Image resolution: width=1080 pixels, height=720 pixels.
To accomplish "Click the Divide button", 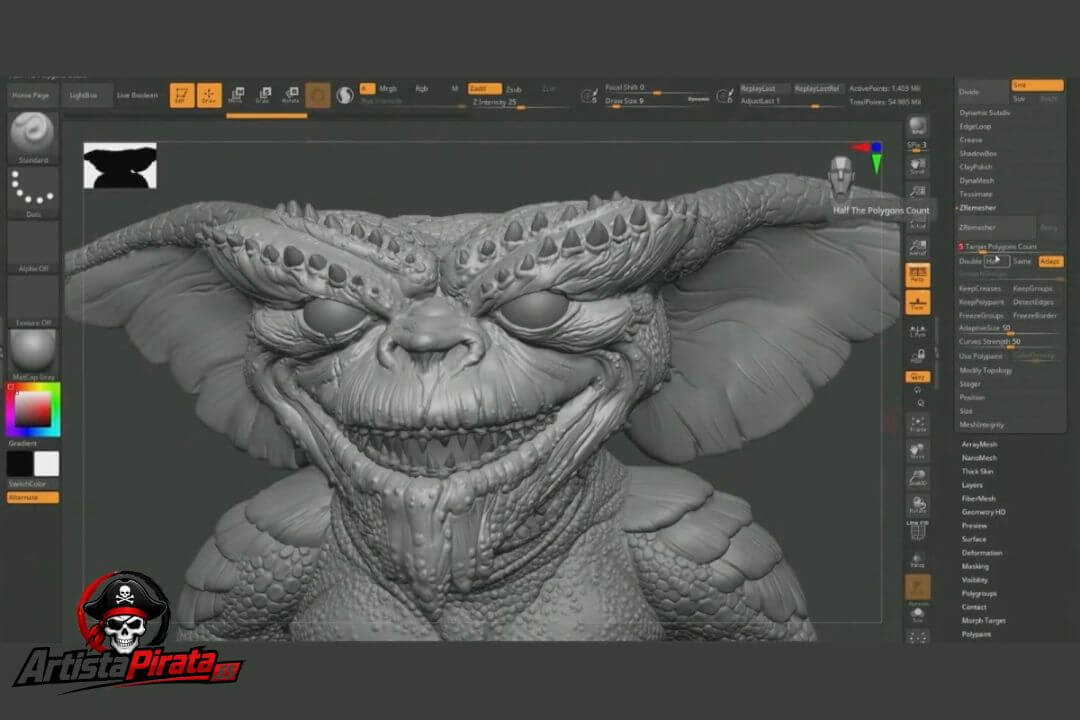I will (x=982, y=92).
